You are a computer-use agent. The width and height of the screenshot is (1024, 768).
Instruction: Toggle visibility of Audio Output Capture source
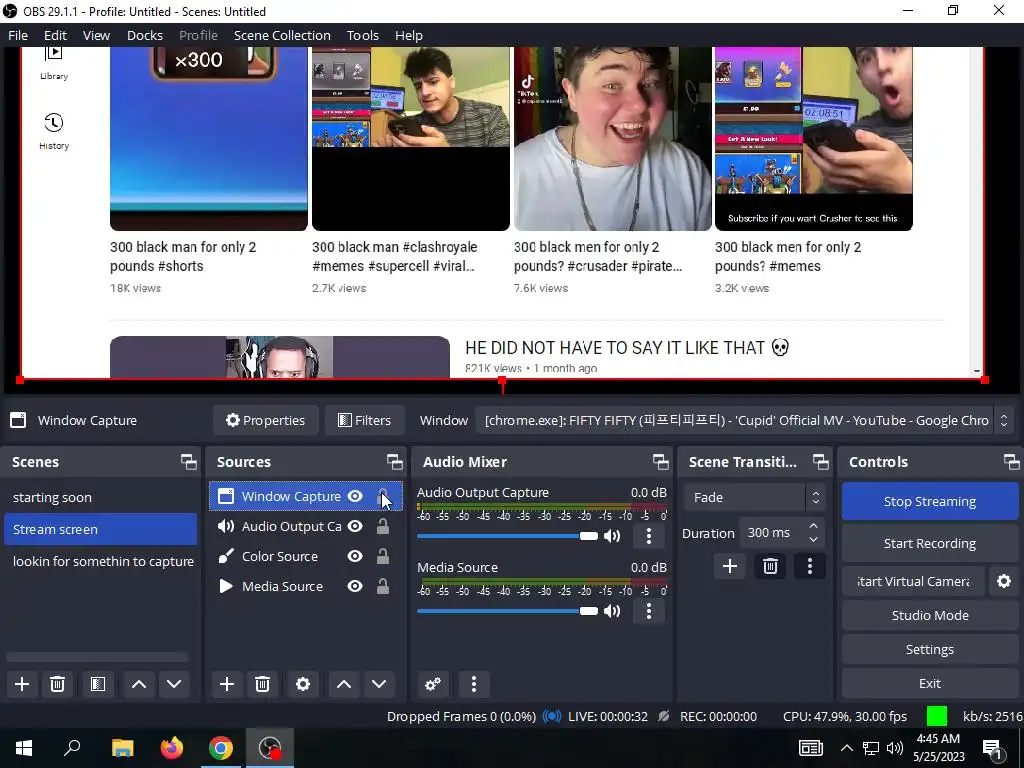[355, 526]
